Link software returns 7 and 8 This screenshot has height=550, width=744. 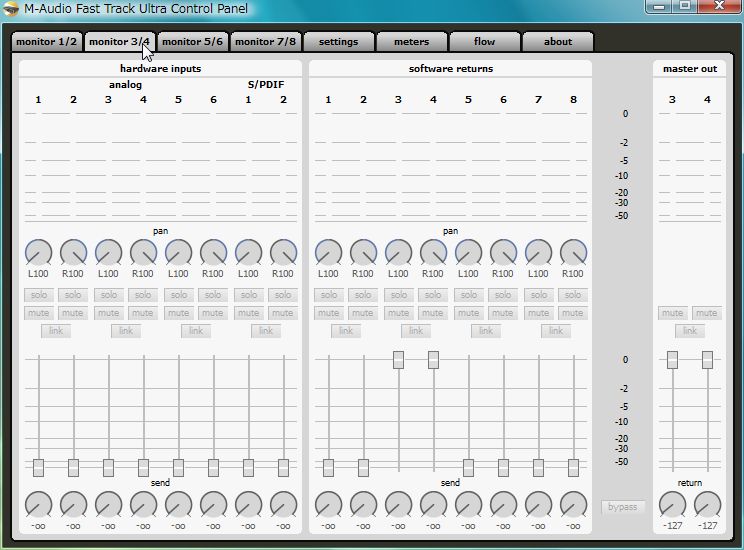[x=556, y=331]
